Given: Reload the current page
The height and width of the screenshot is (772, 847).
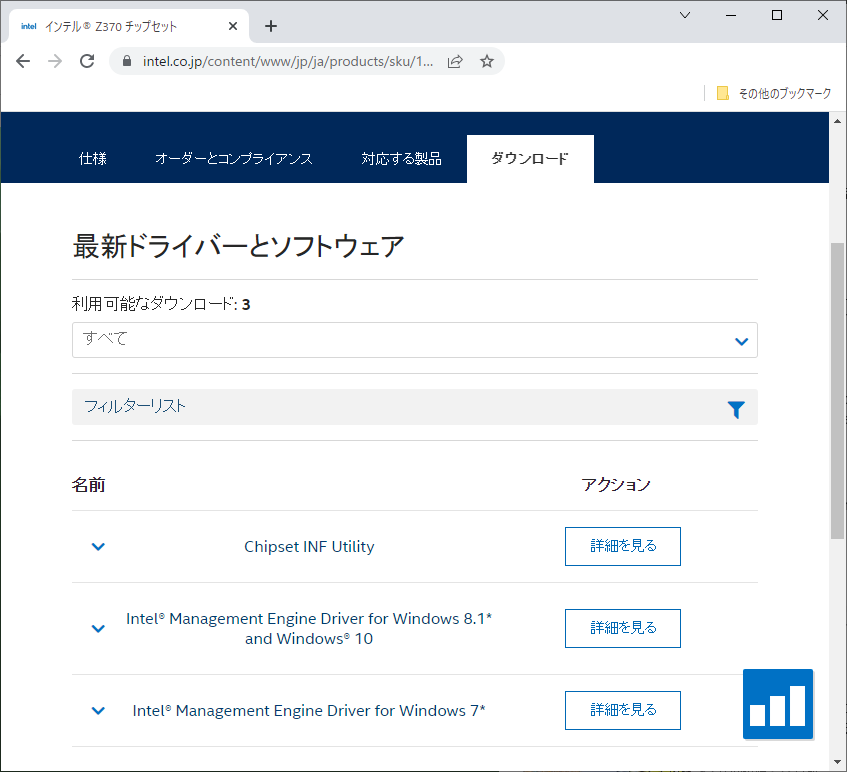Looking at the screenshot, I should (87, 61).
